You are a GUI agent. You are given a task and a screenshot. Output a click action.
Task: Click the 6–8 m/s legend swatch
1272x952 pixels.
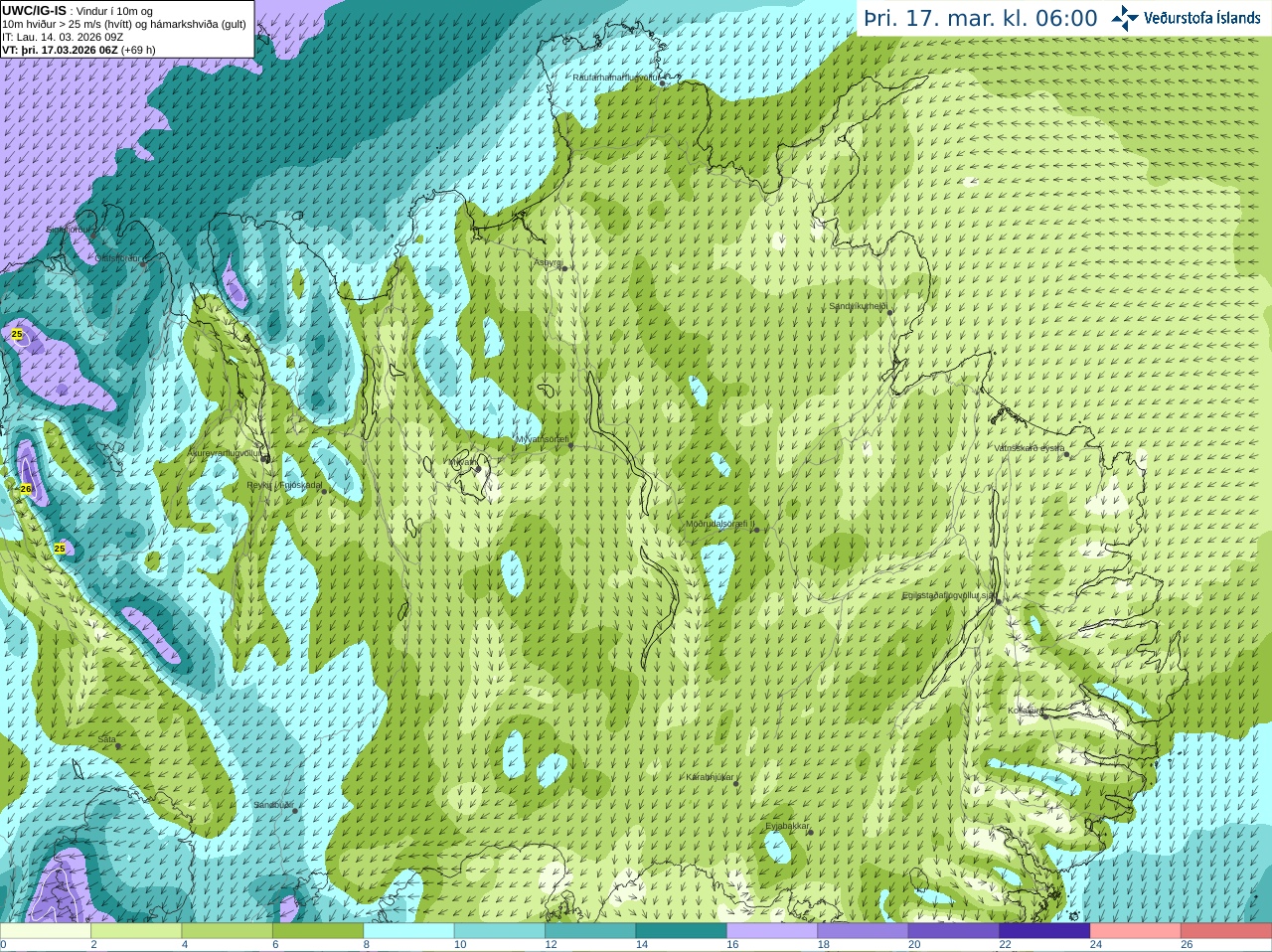pyautogui.click(x=318, y=931)
